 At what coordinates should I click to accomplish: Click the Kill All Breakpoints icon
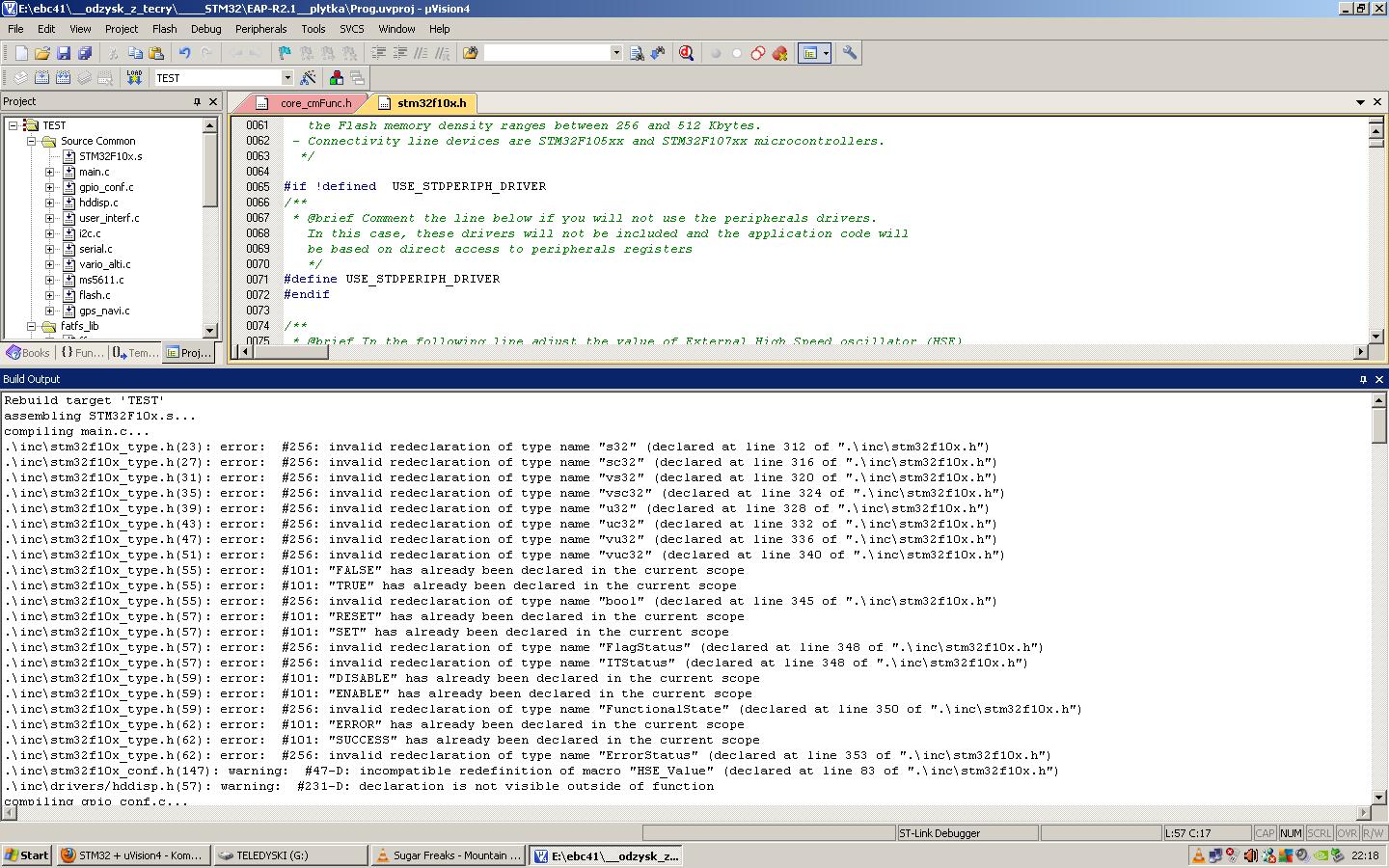[779, 53]
